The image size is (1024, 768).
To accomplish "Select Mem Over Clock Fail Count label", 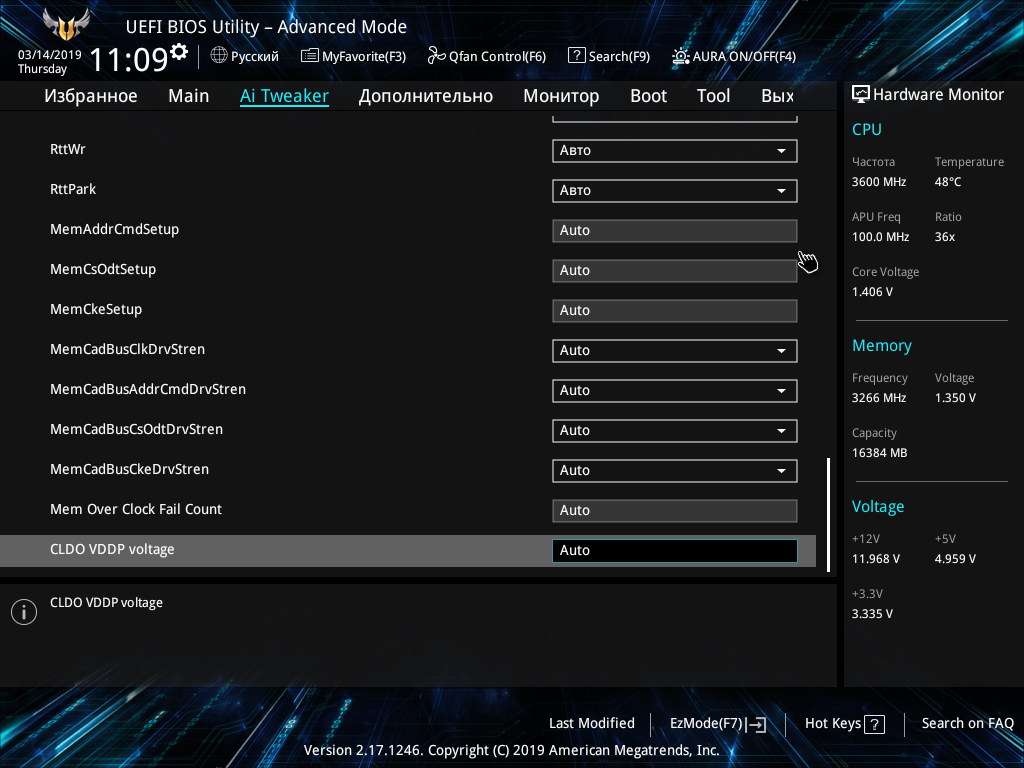I will pyautogui.click(x=136, y=509).
